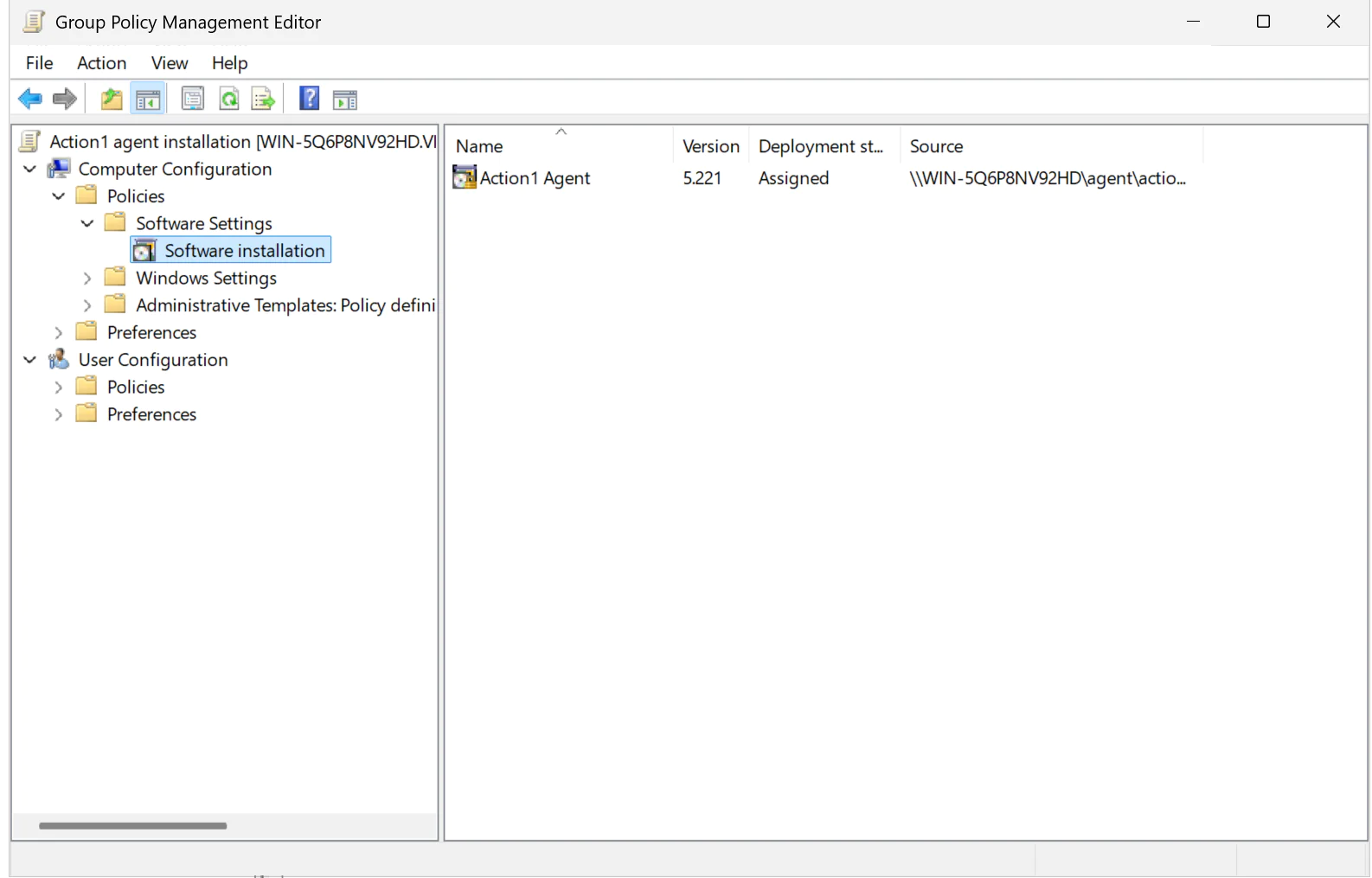Open the File menu

pyautogui.click(x=39, y=63)
